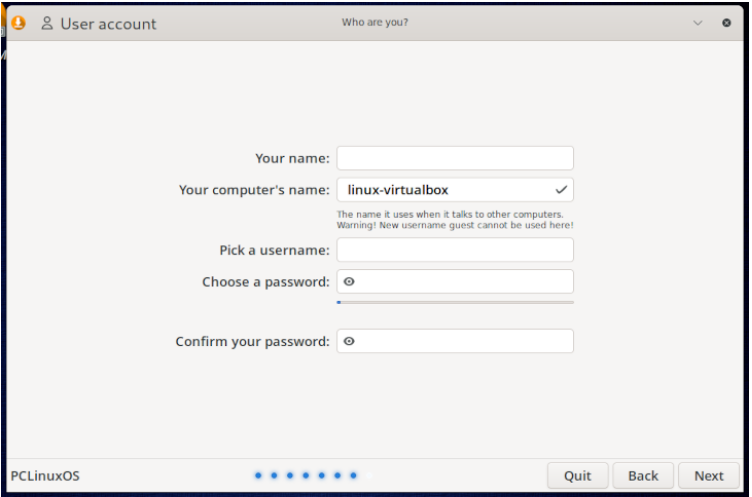Click the 'Pick a username:' label

[274, 250]
